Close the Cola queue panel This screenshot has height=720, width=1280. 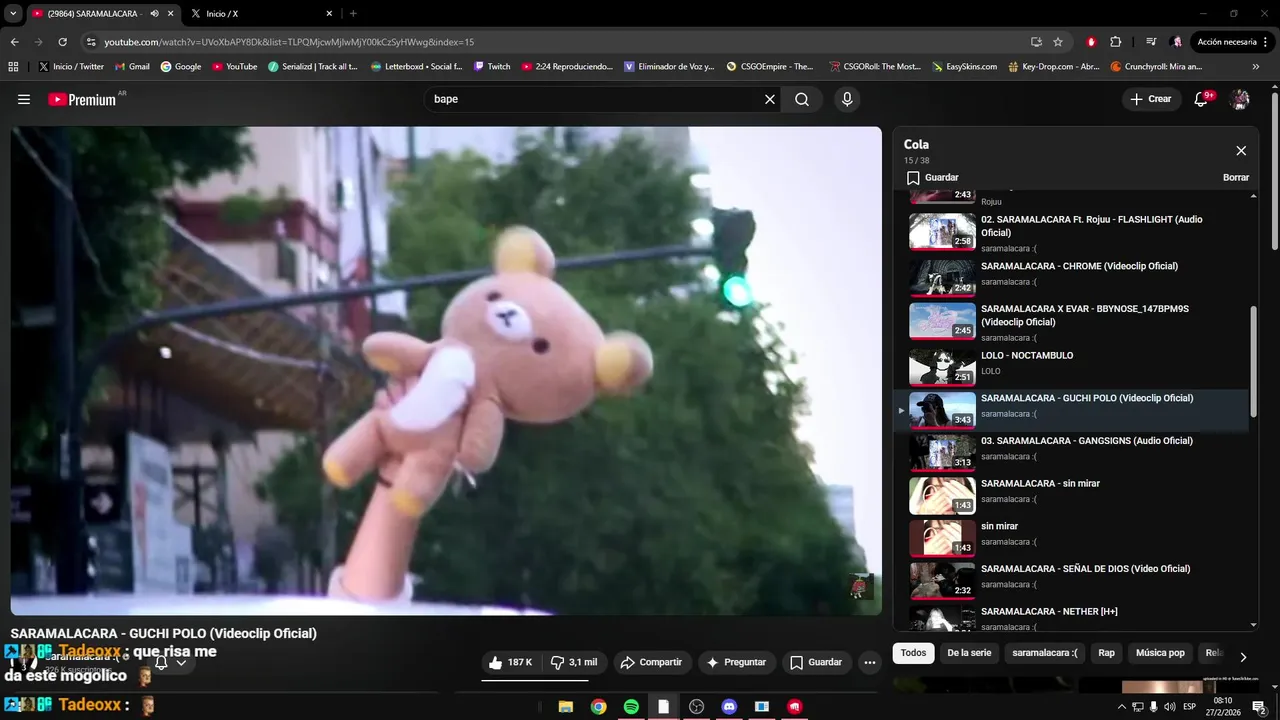tap(1241, 151)
